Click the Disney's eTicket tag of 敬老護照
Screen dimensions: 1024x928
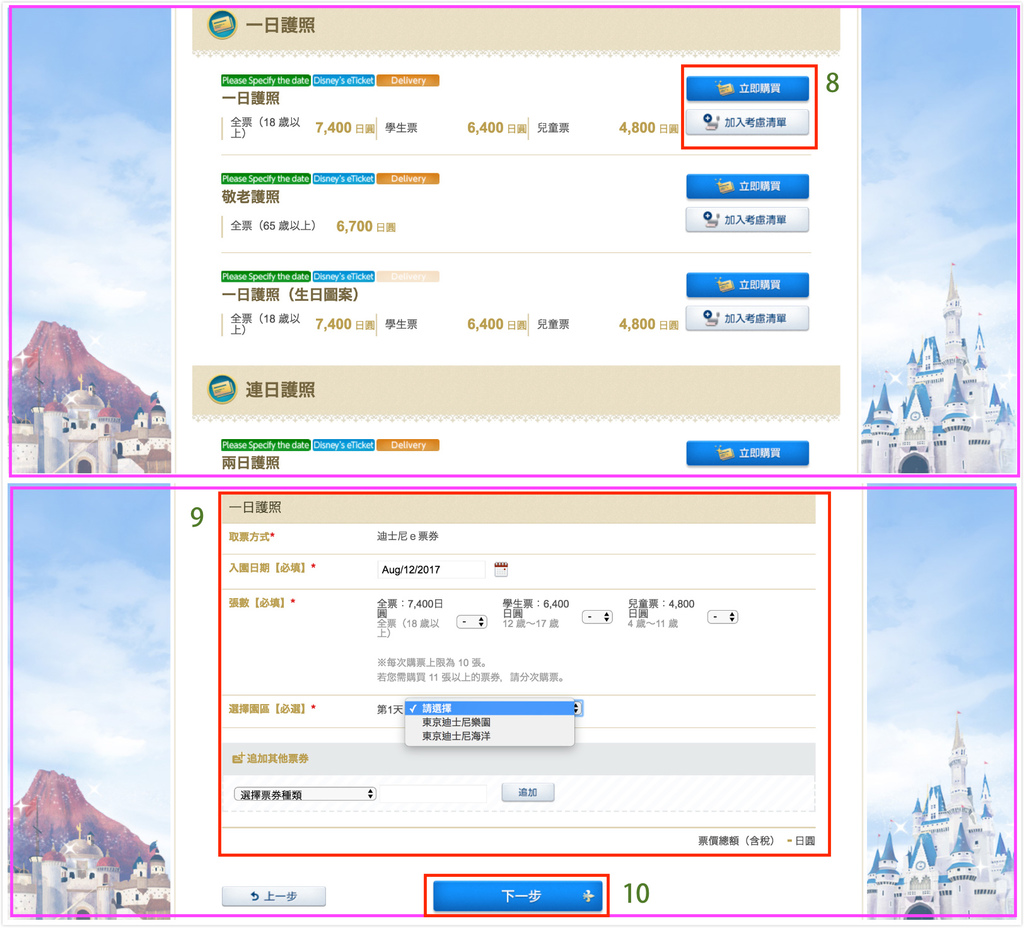click(344, 178)
